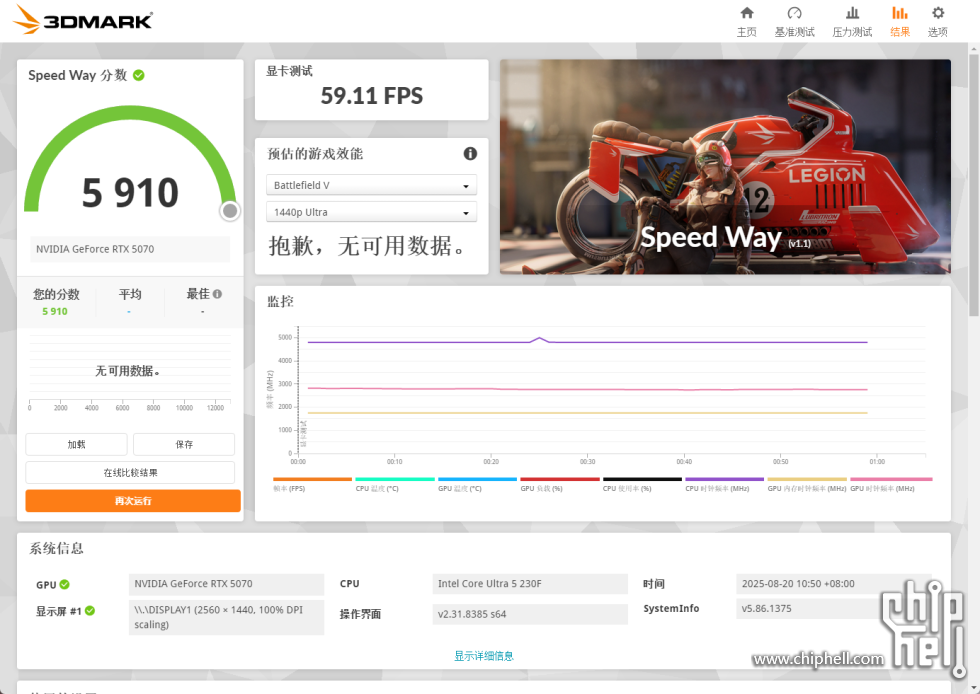Click the Speed Way benchmark artwork image
This screenshot has width=980, height=694.
(725, 167)
